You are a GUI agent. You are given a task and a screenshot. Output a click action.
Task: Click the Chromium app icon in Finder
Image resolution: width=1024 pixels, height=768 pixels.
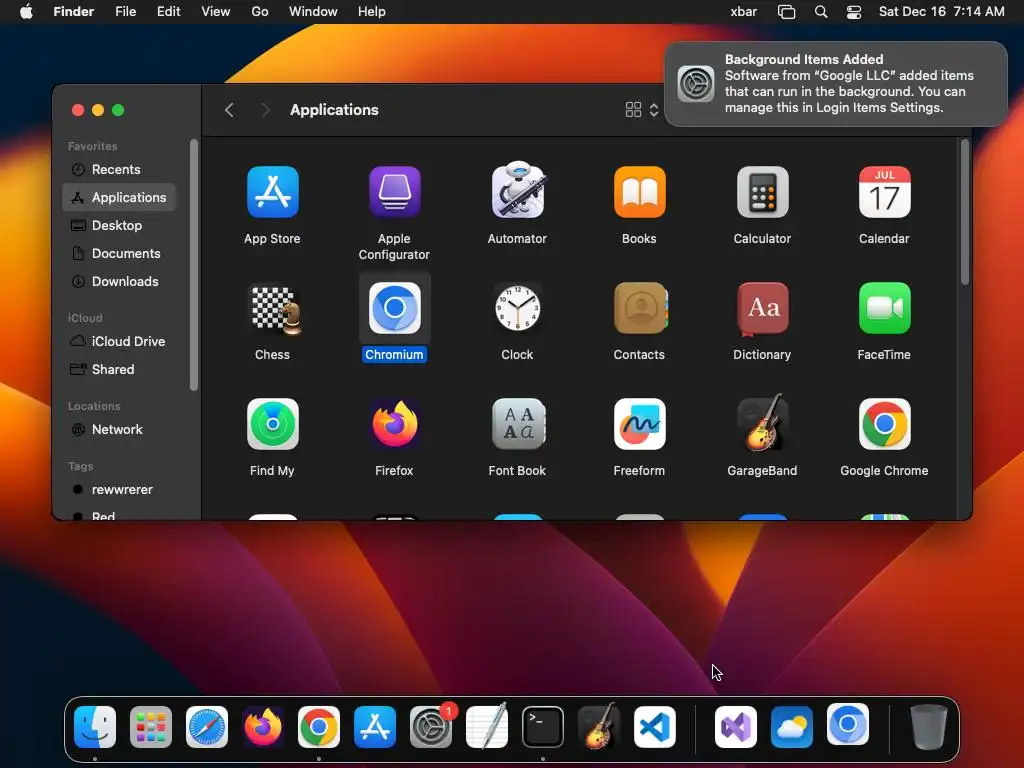pyautogui.click(x=394, y=308)
